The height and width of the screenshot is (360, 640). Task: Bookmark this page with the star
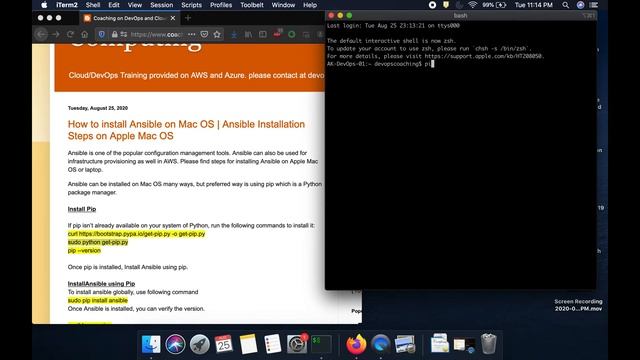click(x=217, y=34)
